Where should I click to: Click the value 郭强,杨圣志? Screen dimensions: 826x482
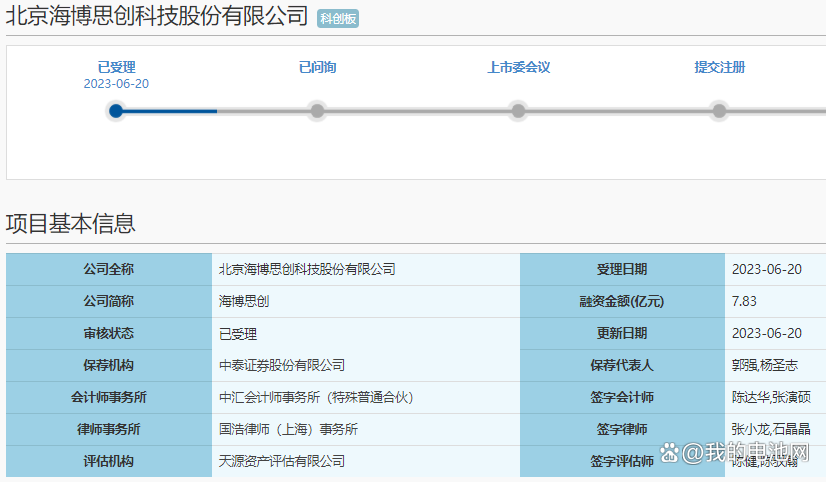click(x=765, y=366)
